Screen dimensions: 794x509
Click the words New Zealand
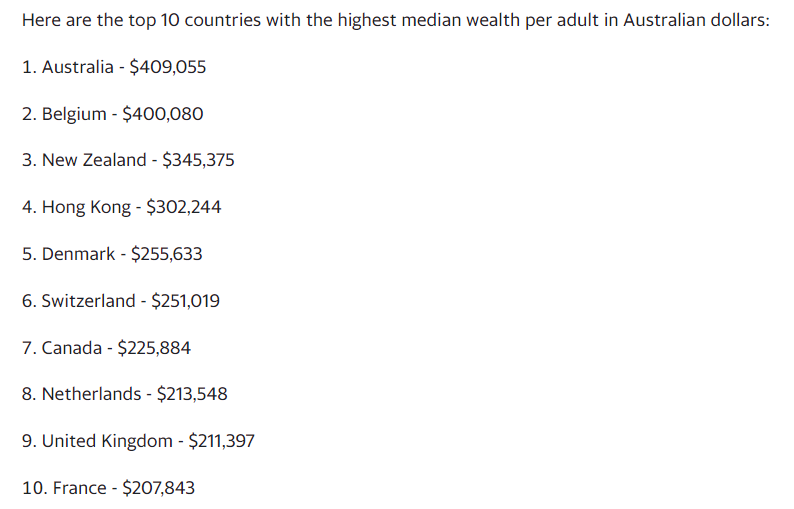(x=94, y=160)
